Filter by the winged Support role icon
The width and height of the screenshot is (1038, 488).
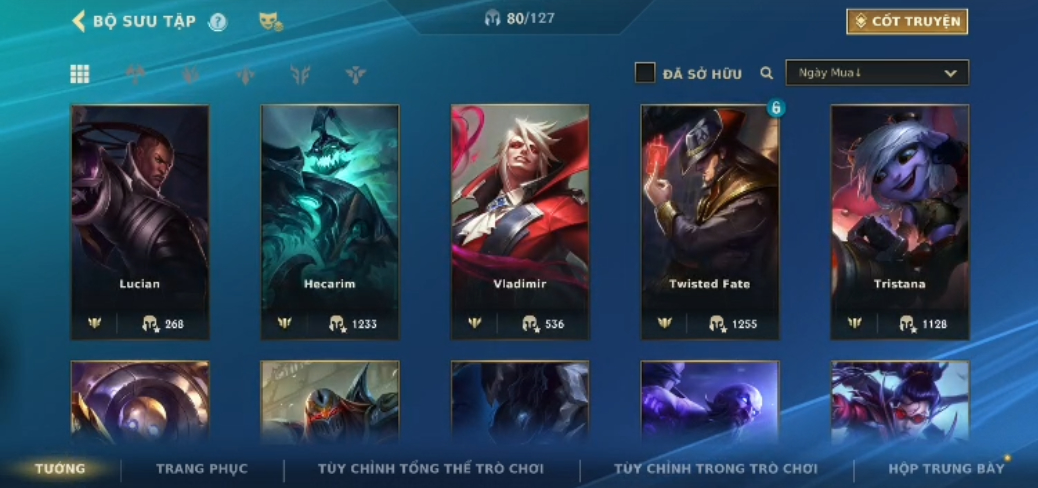pos(355,75)
